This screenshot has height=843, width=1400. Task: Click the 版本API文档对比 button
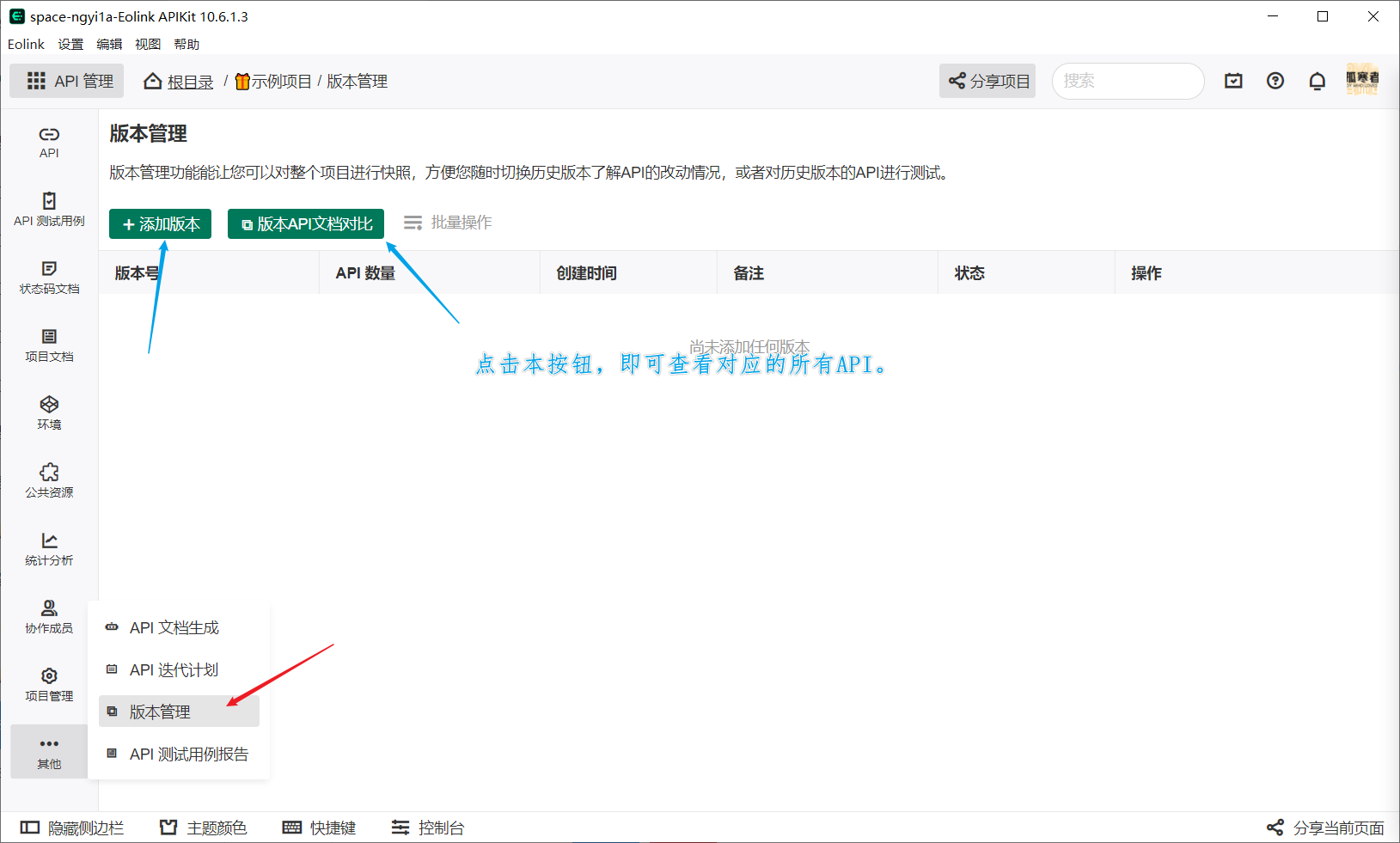point(305,223)
